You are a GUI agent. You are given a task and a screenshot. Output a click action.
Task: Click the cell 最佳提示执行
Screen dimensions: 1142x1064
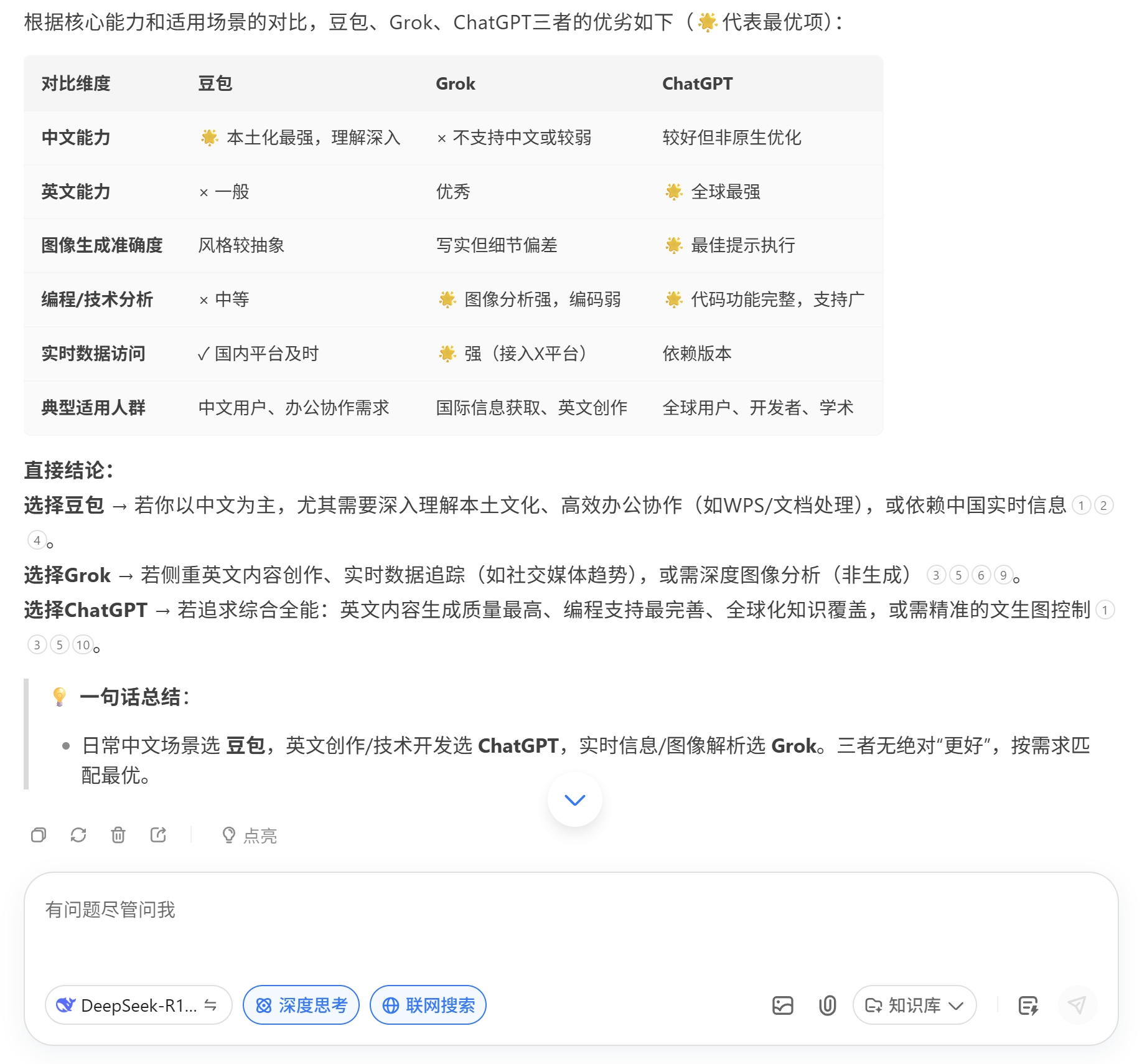[x=729, y=245]
